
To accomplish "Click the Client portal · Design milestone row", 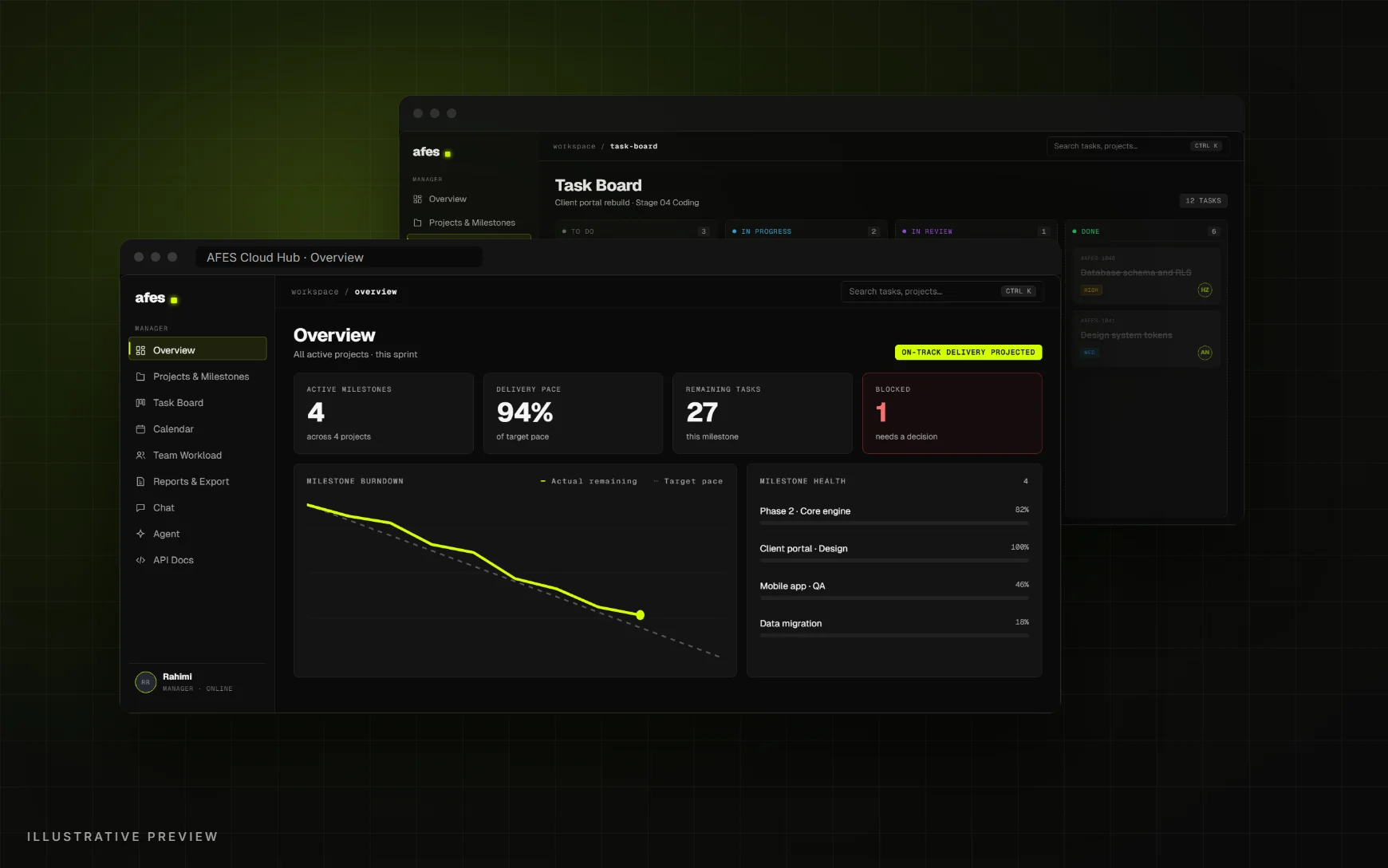I will [894, 551].
